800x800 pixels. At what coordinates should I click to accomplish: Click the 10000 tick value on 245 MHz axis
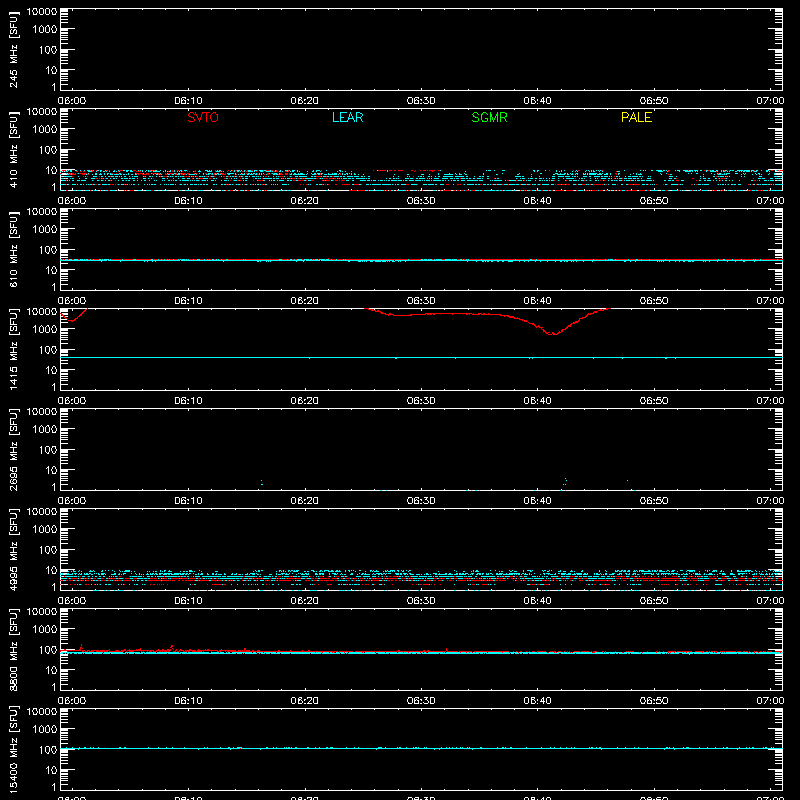(42, 12)
